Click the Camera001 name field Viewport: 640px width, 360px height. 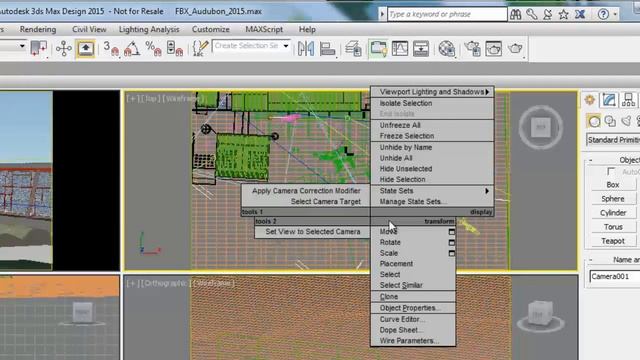tap(614, 276)
